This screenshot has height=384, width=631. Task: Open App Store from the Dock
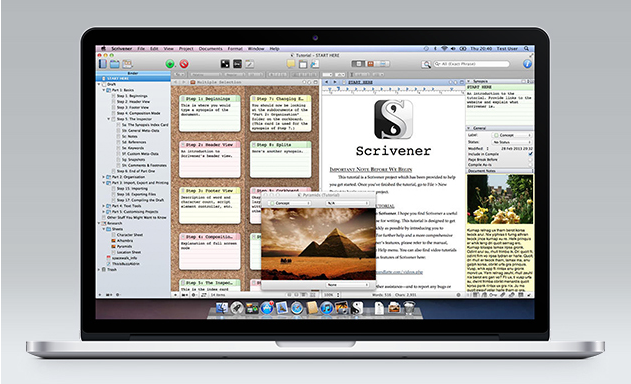tap(267, 308)
